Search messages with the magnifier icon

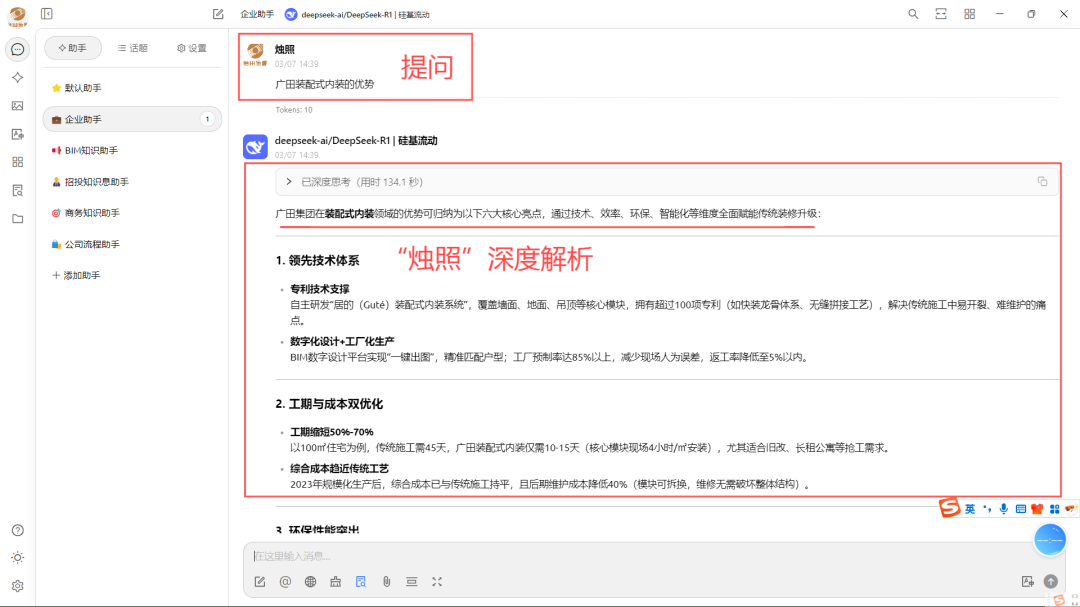pyautogui.click(x=913, y=14)
